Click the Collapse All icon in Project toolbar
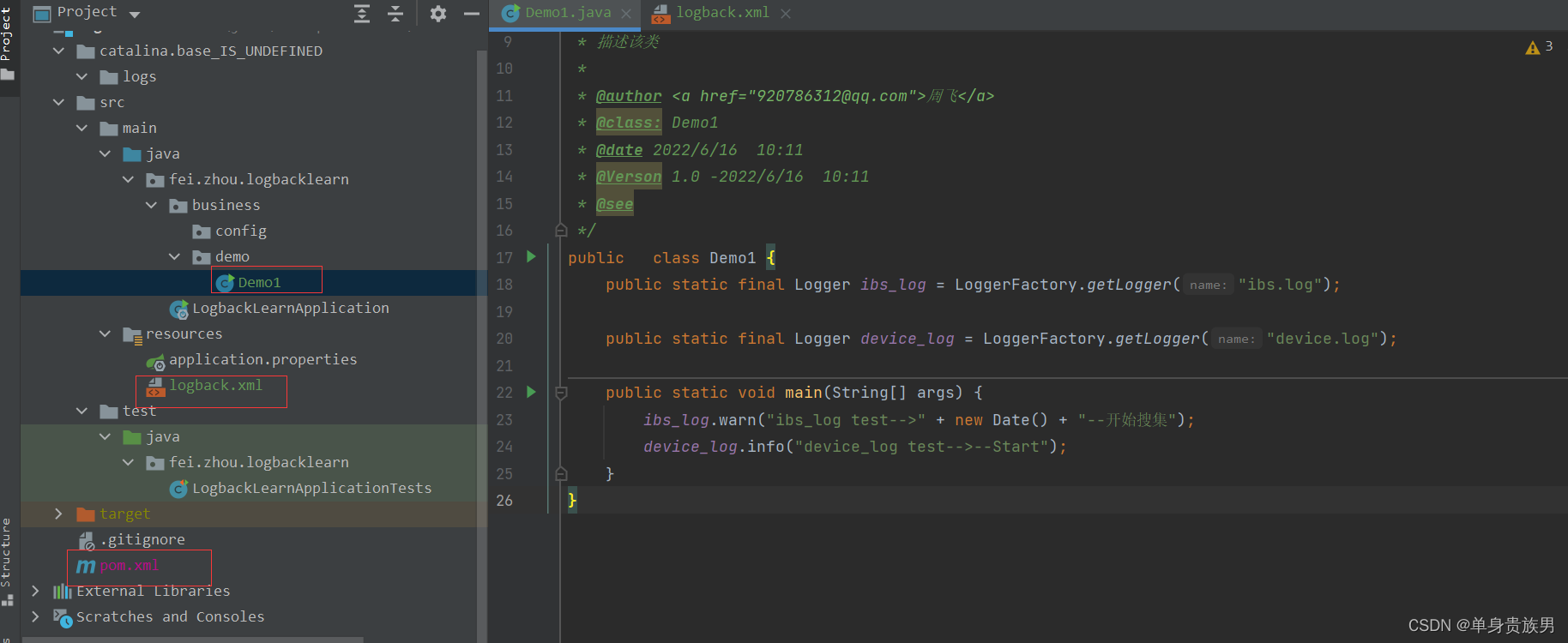Image resolution: width=1568 pixels, height=643 pixels. [x=395, y=13]
